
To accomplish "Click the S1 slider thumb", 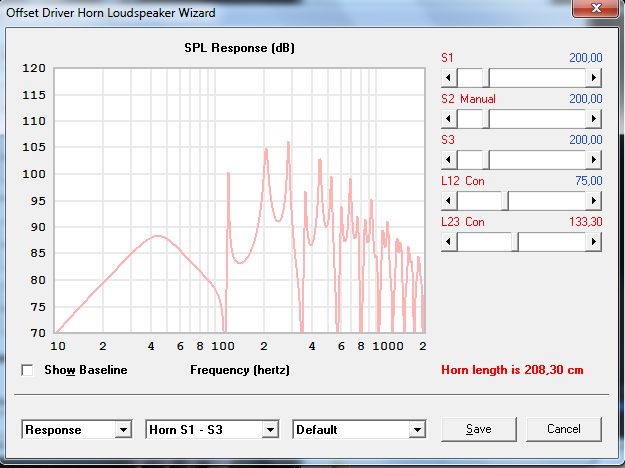I will (486, 78).
